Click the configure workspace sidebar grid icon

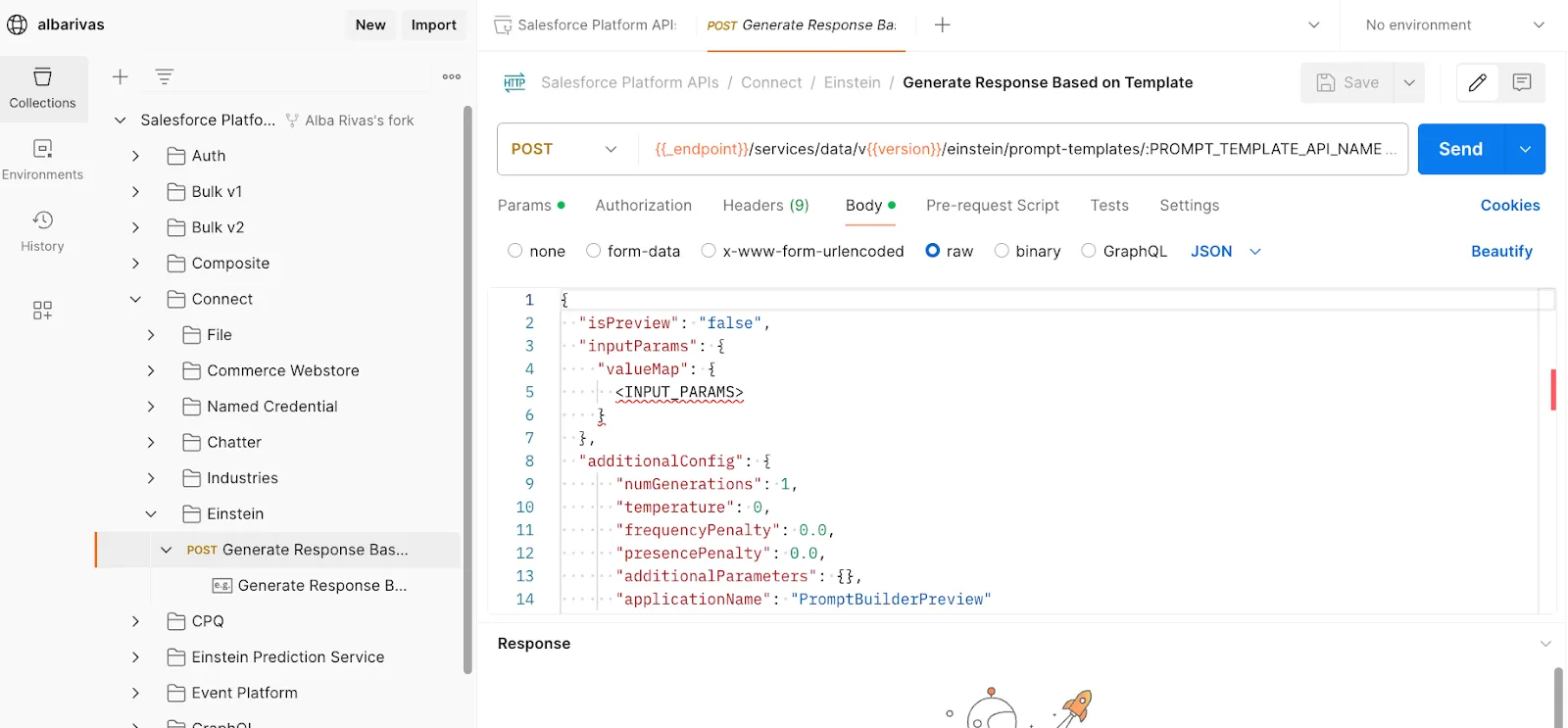pyautogui.click(x=42, y=311)
